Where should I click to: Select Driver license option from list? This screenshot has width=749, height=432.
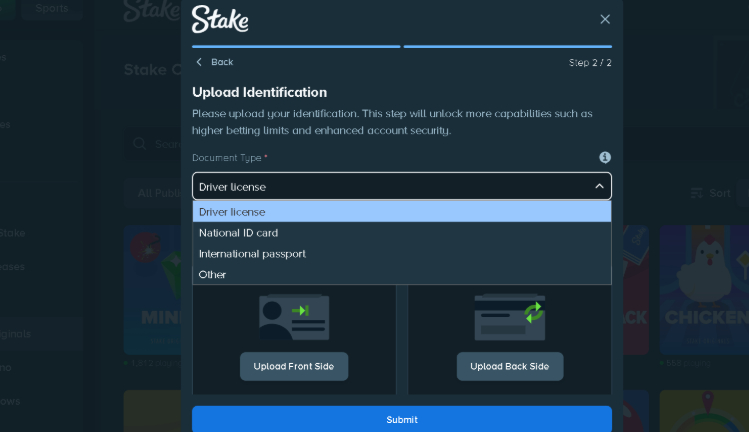click(401, 212)
